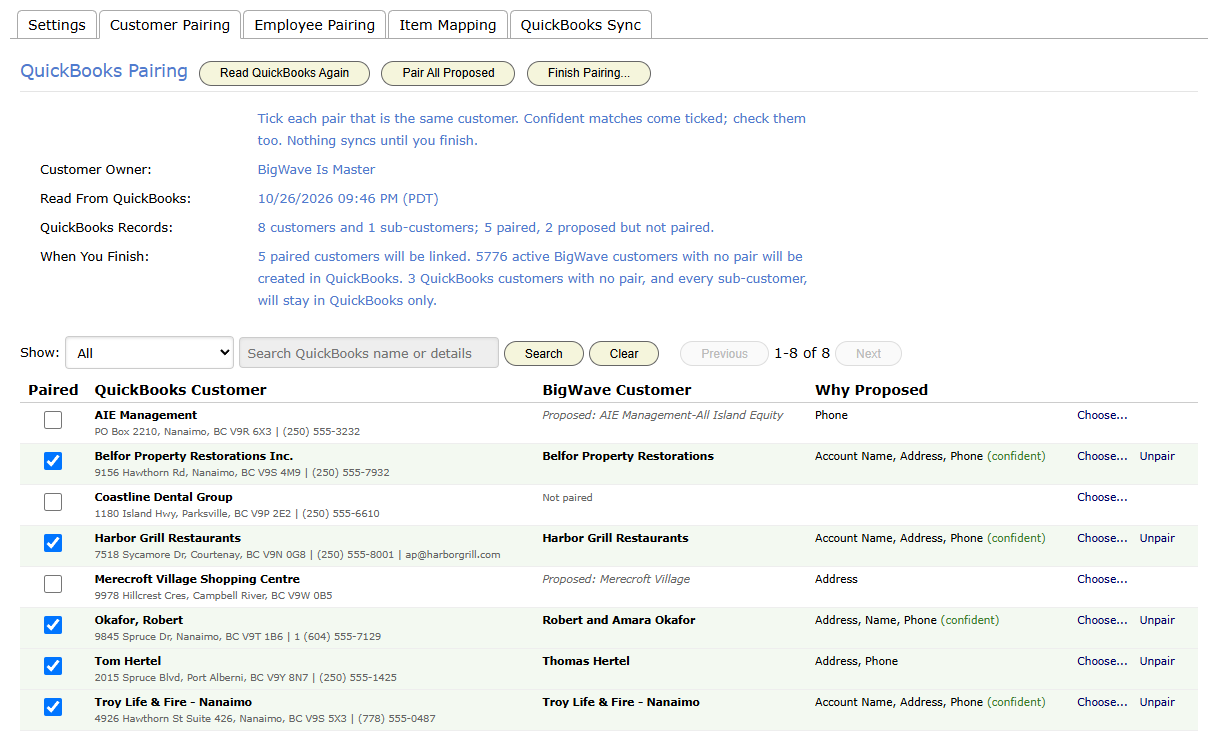Go to the Item Mapping tab

[x=448, y=25]
